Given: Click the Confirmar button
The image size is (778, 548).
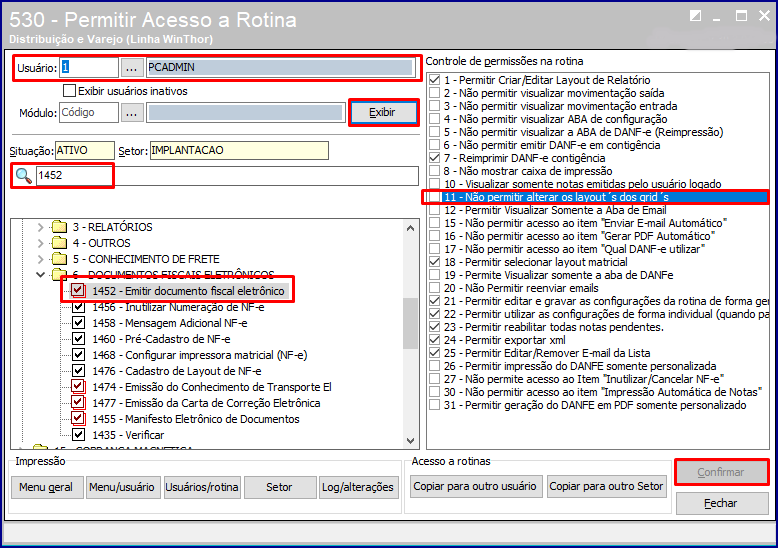Looking at the screenshot, I should coord(721,472).
